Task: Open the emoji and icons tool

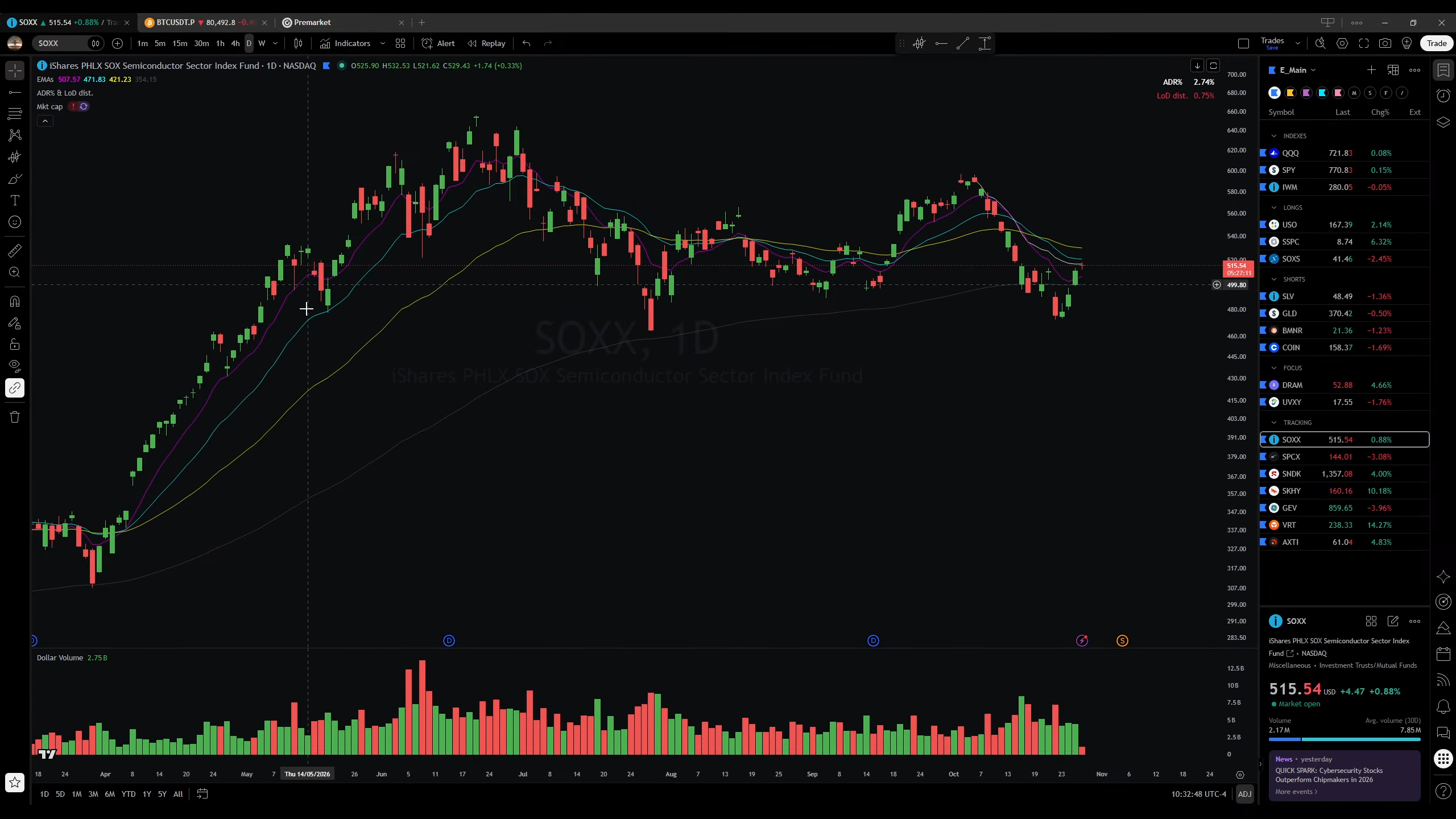Action: click(x=15, y=222)
